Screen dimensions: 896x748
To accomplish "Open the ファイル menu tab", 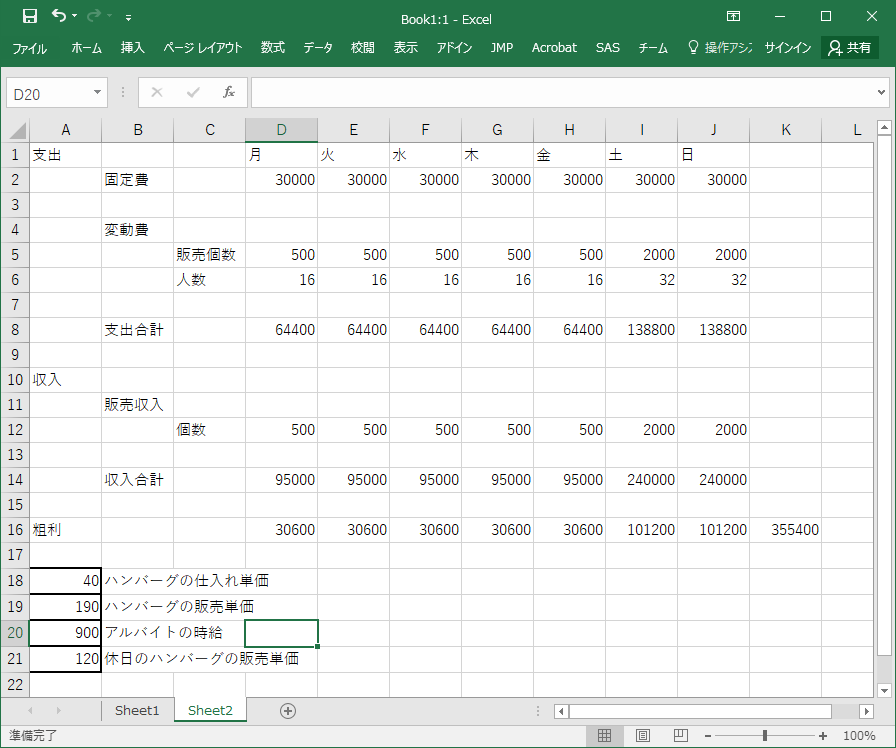I will [29, 48].
